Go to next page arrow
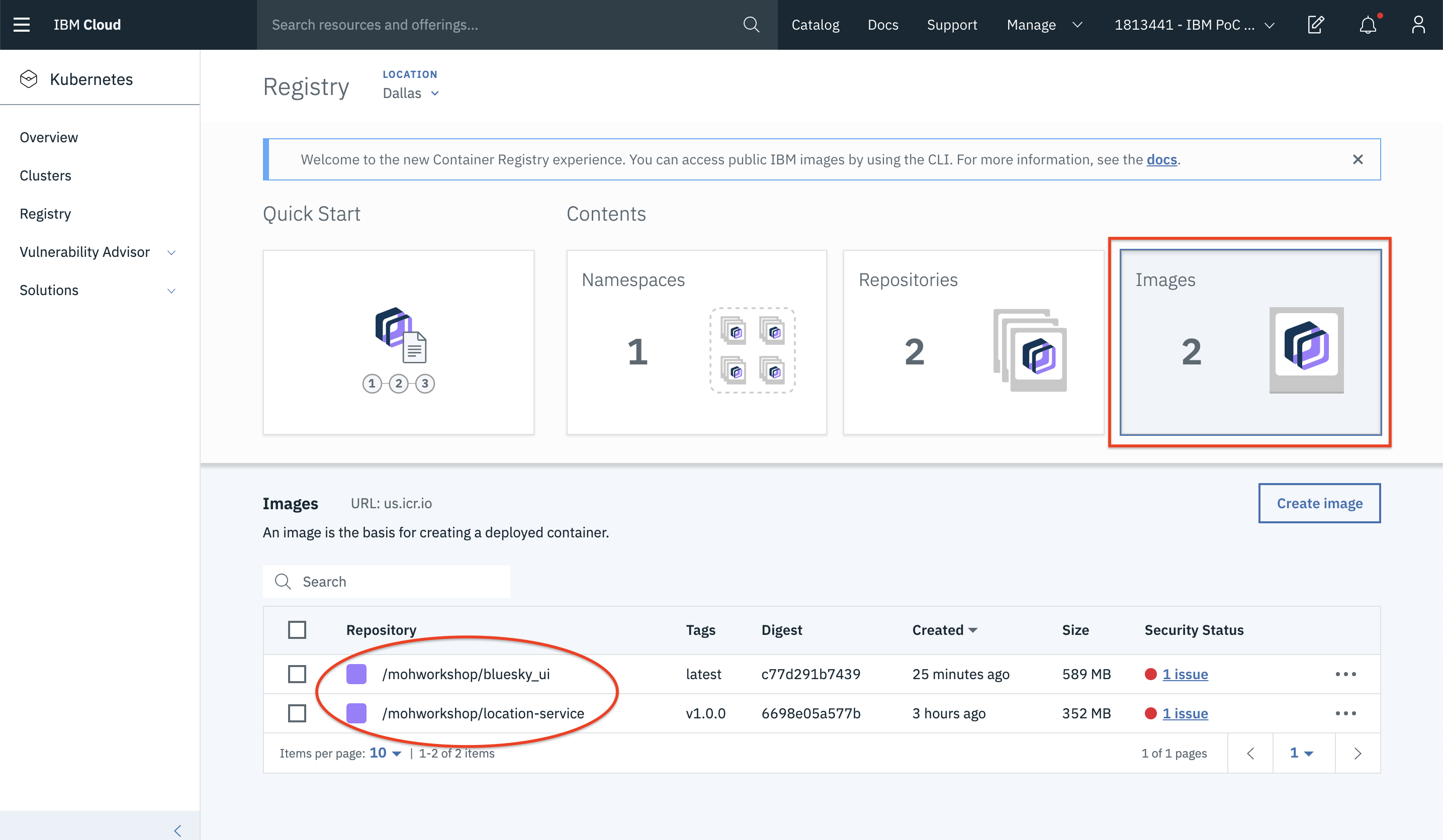1443x840 pixels. point(1358,753)
